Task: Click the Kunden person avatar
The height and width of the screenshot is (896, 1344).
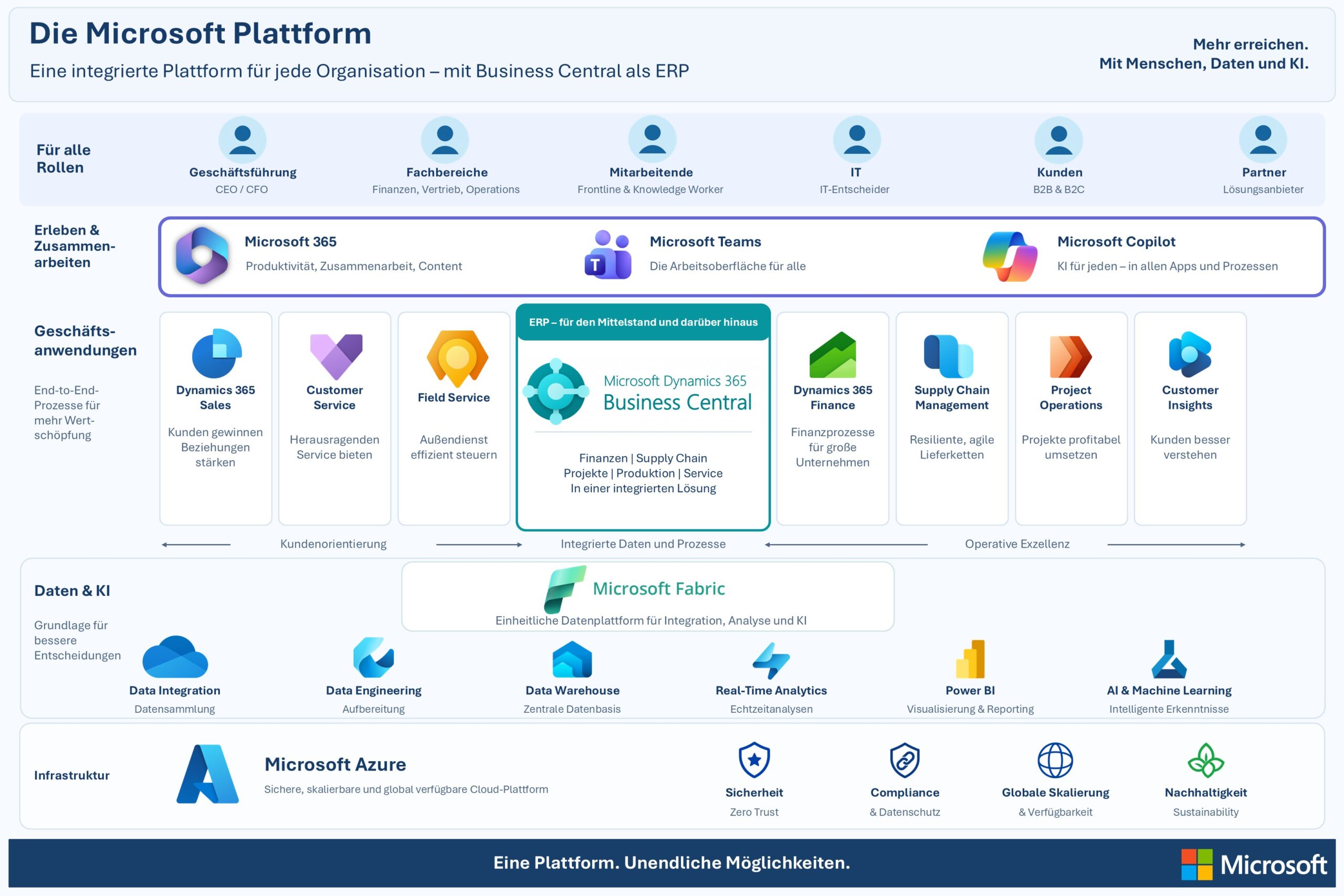Action: (1059, 140)
